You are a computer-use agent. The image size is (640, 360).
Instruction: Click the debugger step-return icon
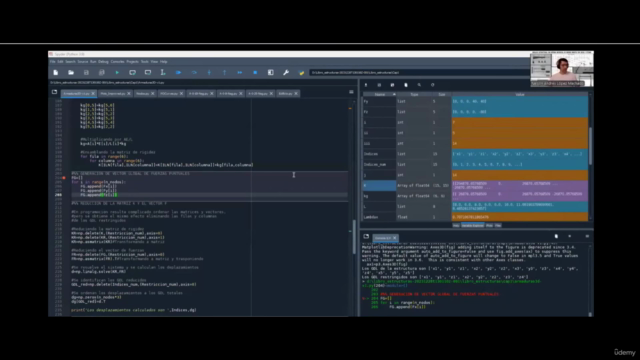224,73
